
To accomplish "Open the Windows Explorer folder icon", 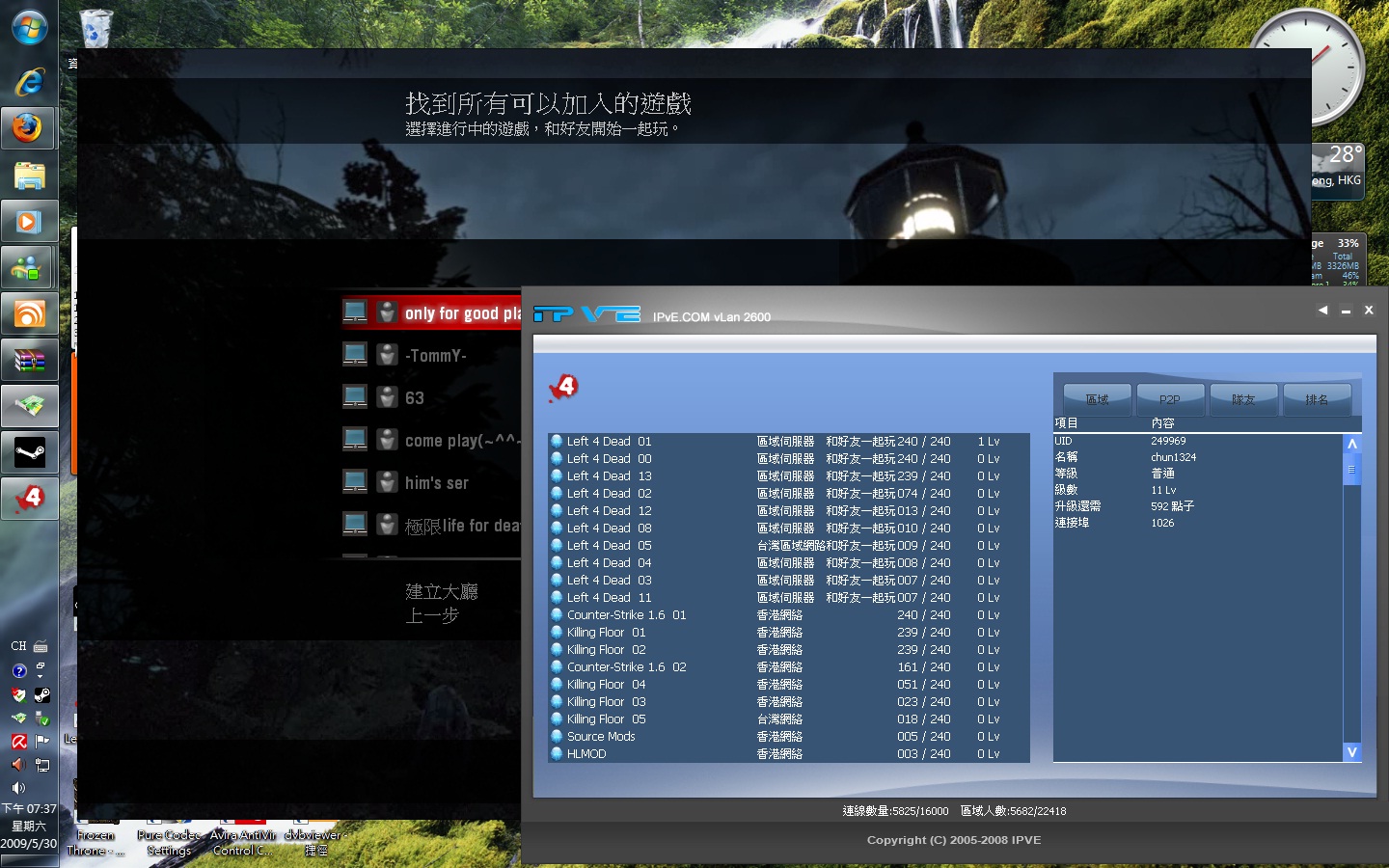I will [29, 175].
